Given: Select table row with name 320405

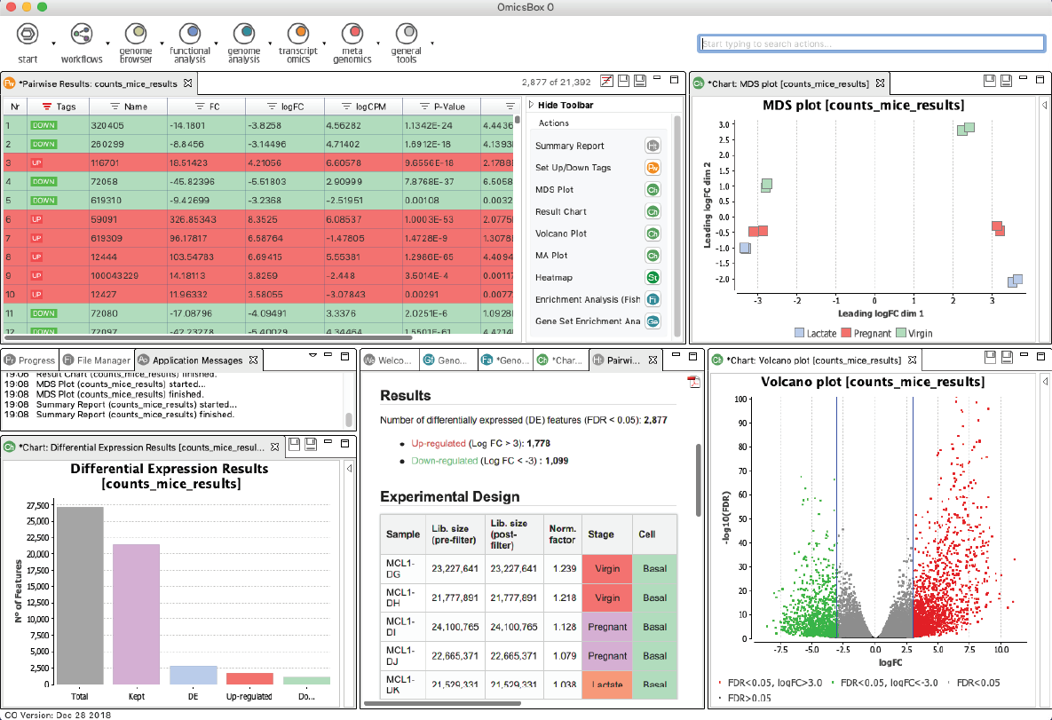Looking at the screenshot, I should (258, 125).
